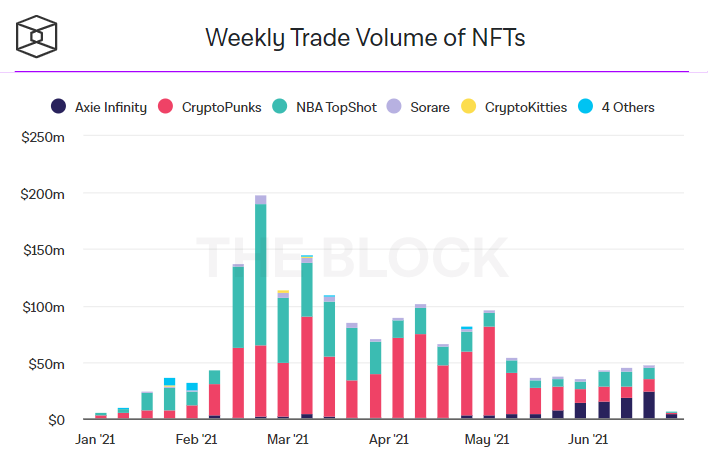Click the $250m y-axis label
This screenshot has width=710, height=457.
point(43,137)
